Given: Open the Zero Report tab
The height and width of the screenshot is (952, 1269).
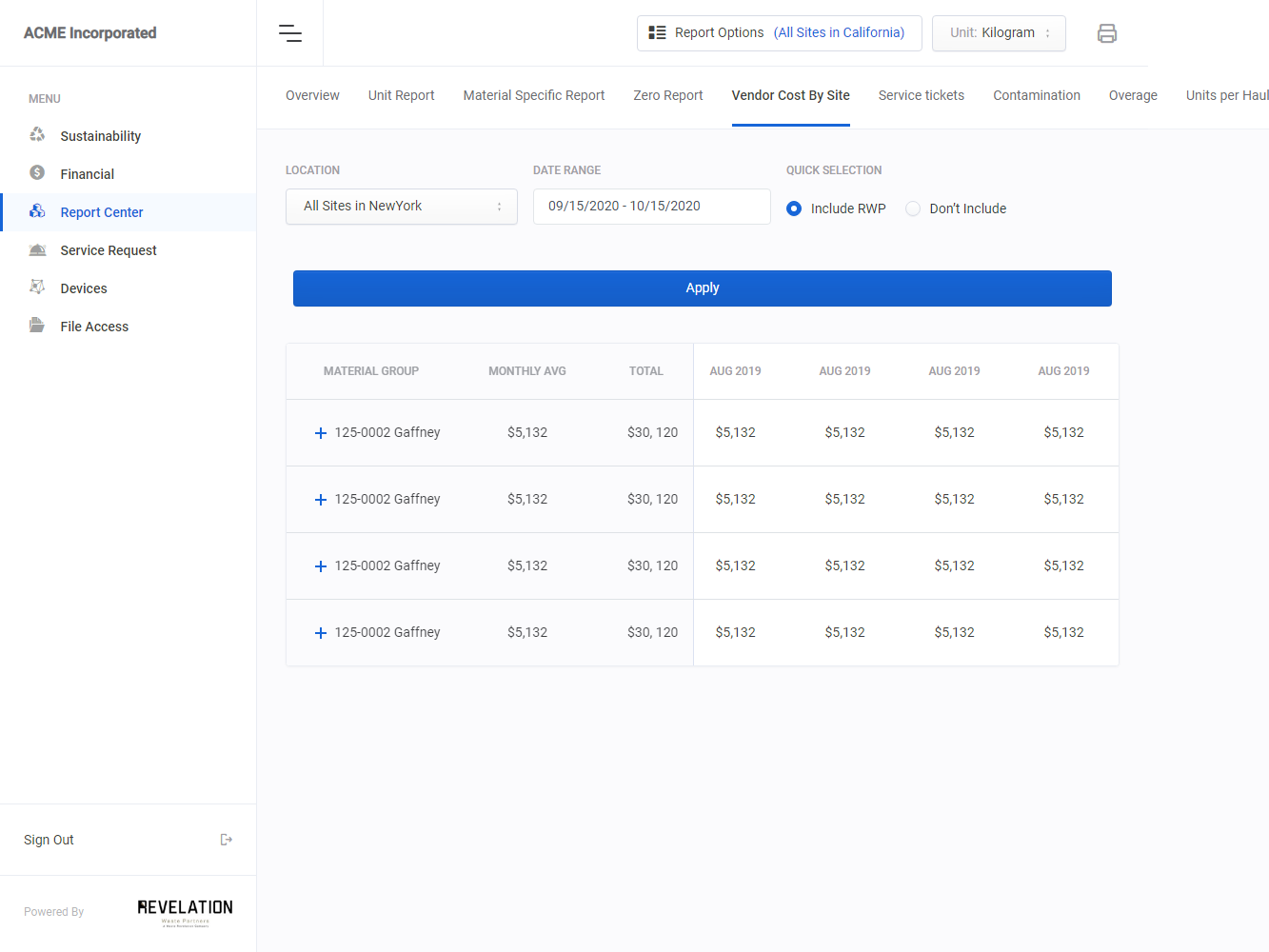Looking at the screenshot, I should coord(668,95).
